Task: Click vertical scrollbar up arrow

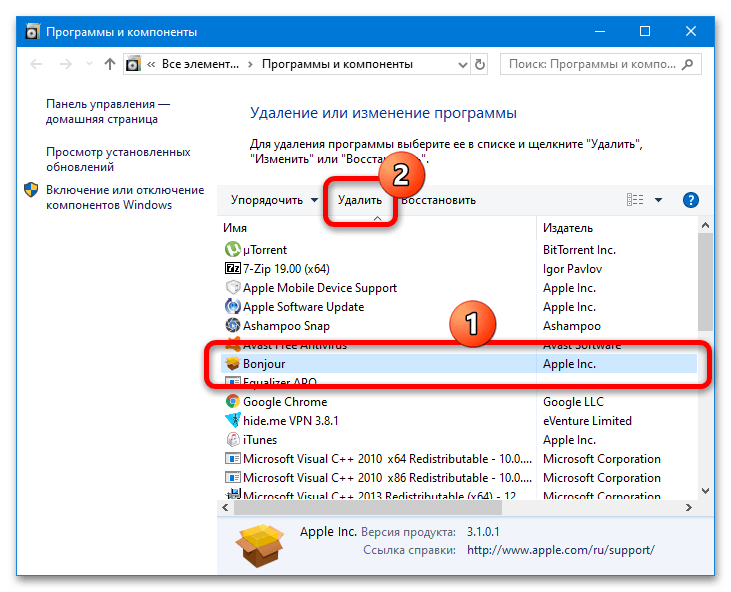Action: pyautogui.click(x=705, y=226)
